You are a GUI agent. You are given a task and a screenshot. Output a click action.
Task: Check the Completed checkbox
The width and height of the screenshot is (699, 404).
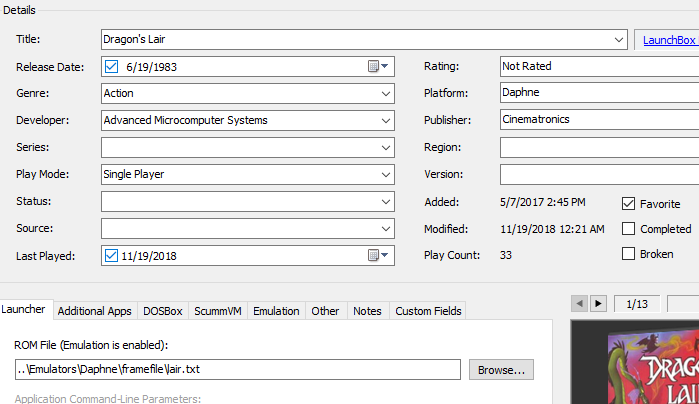coord(628,229)
